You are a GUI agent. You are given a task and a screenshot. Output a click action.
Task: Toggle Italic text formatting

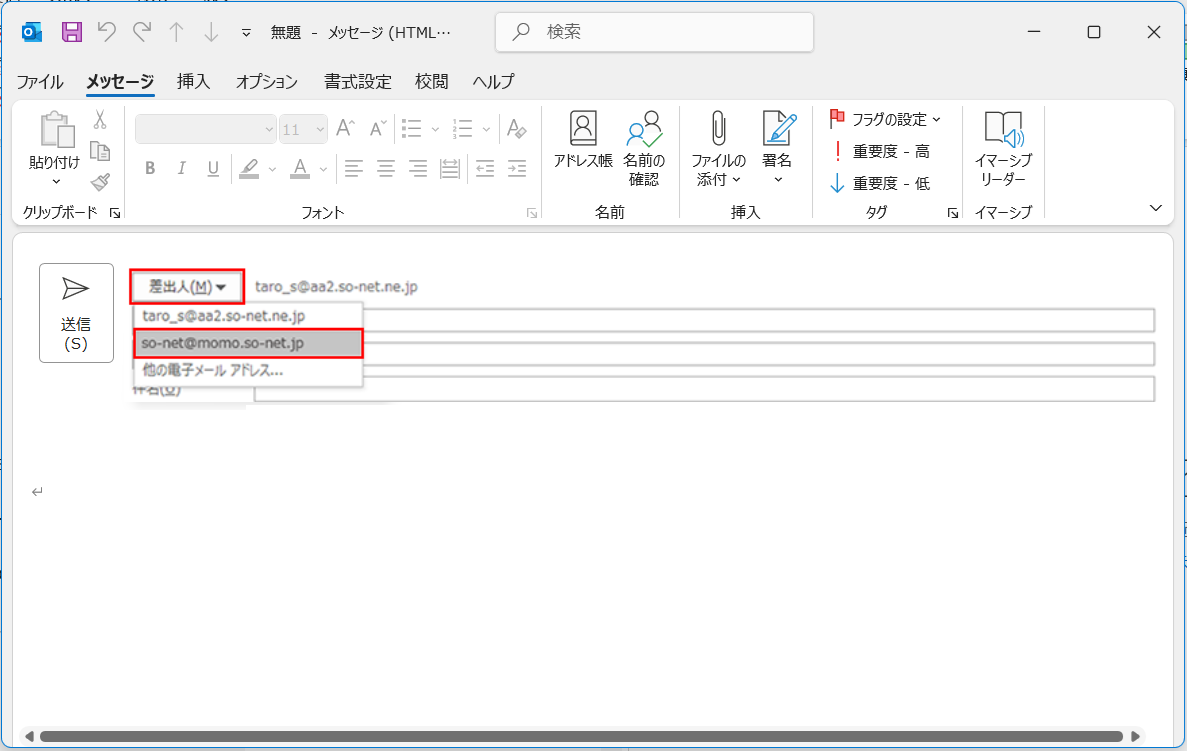(x=181, y=168)
